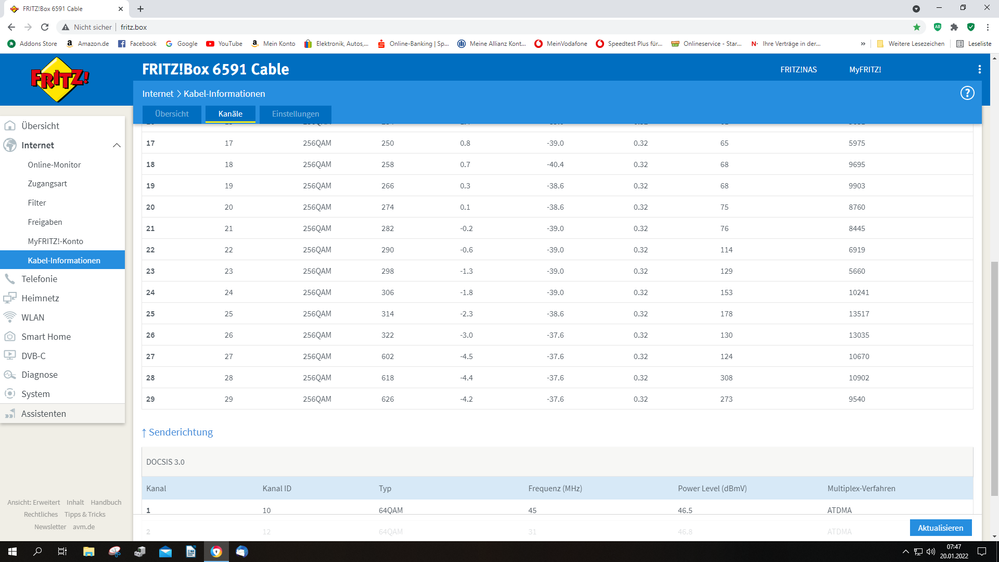This screenshot has width=999, height=562.
Task: Click the DVB-C TV icon
Action: (10, 355)
